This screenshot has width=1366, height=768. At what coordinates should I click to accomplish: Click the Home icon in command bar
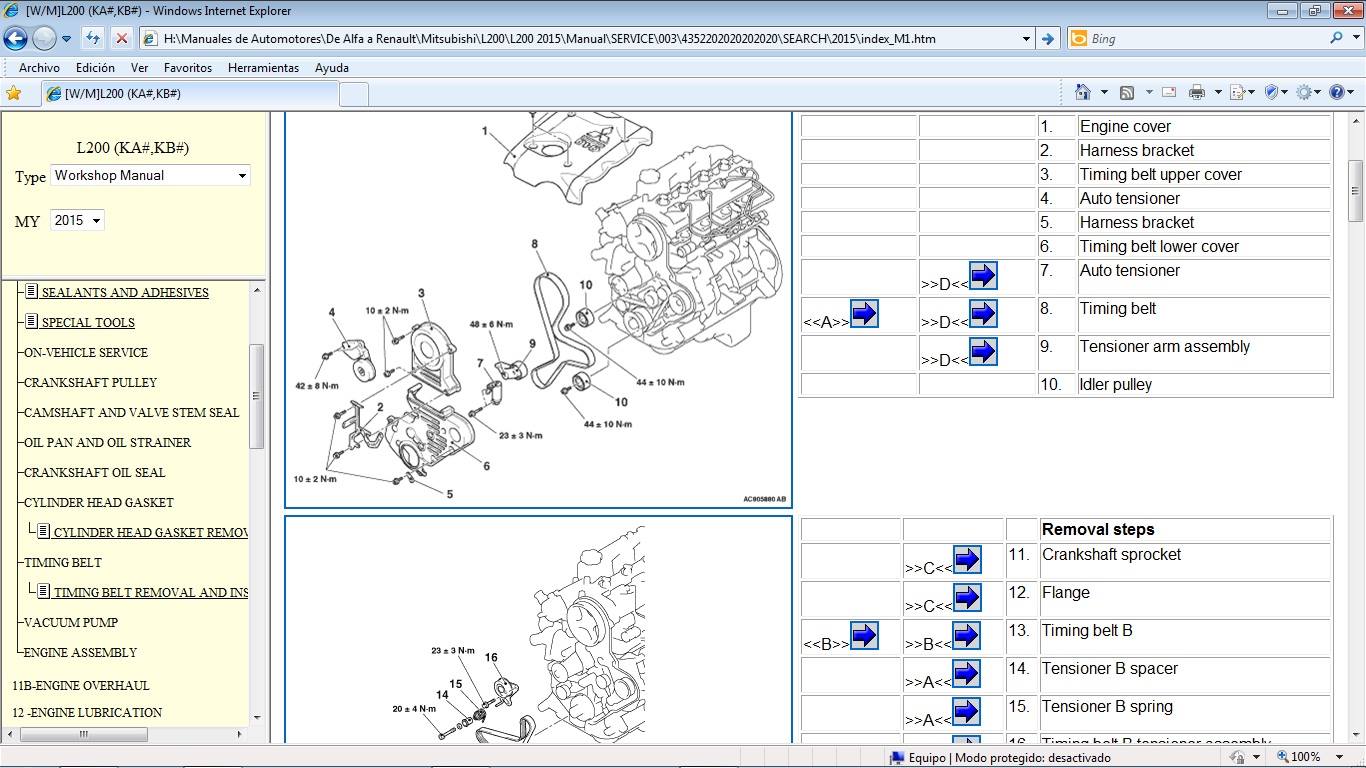pyautogui.click(x=1082, y=92)
